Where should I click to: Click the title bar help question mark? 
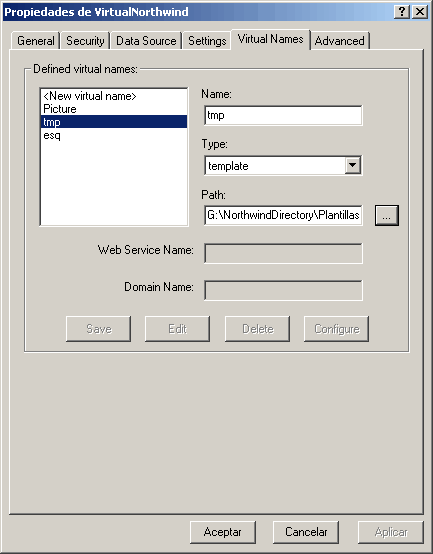tap(402, 12)
